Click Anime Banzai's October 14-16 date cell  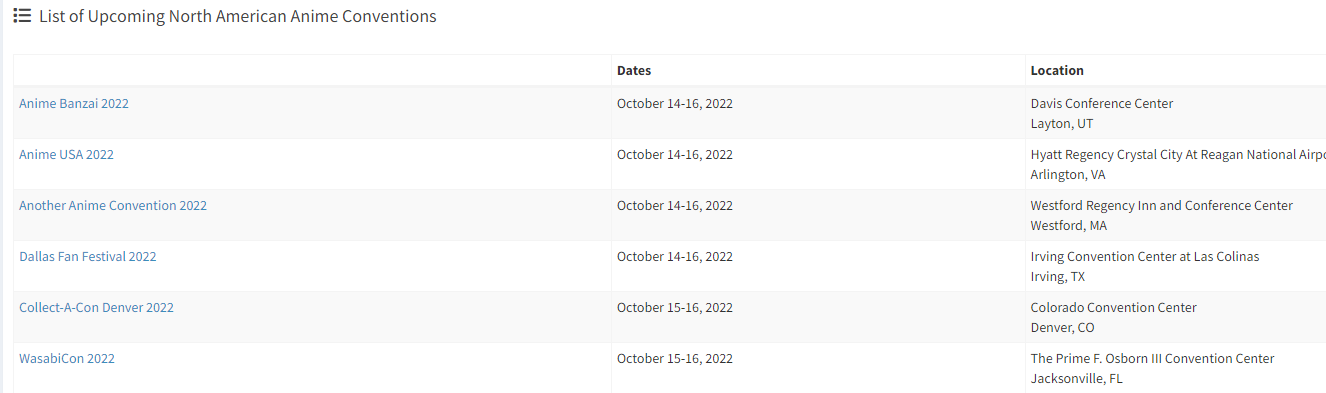pyautogui.click(x=675, y=104)
